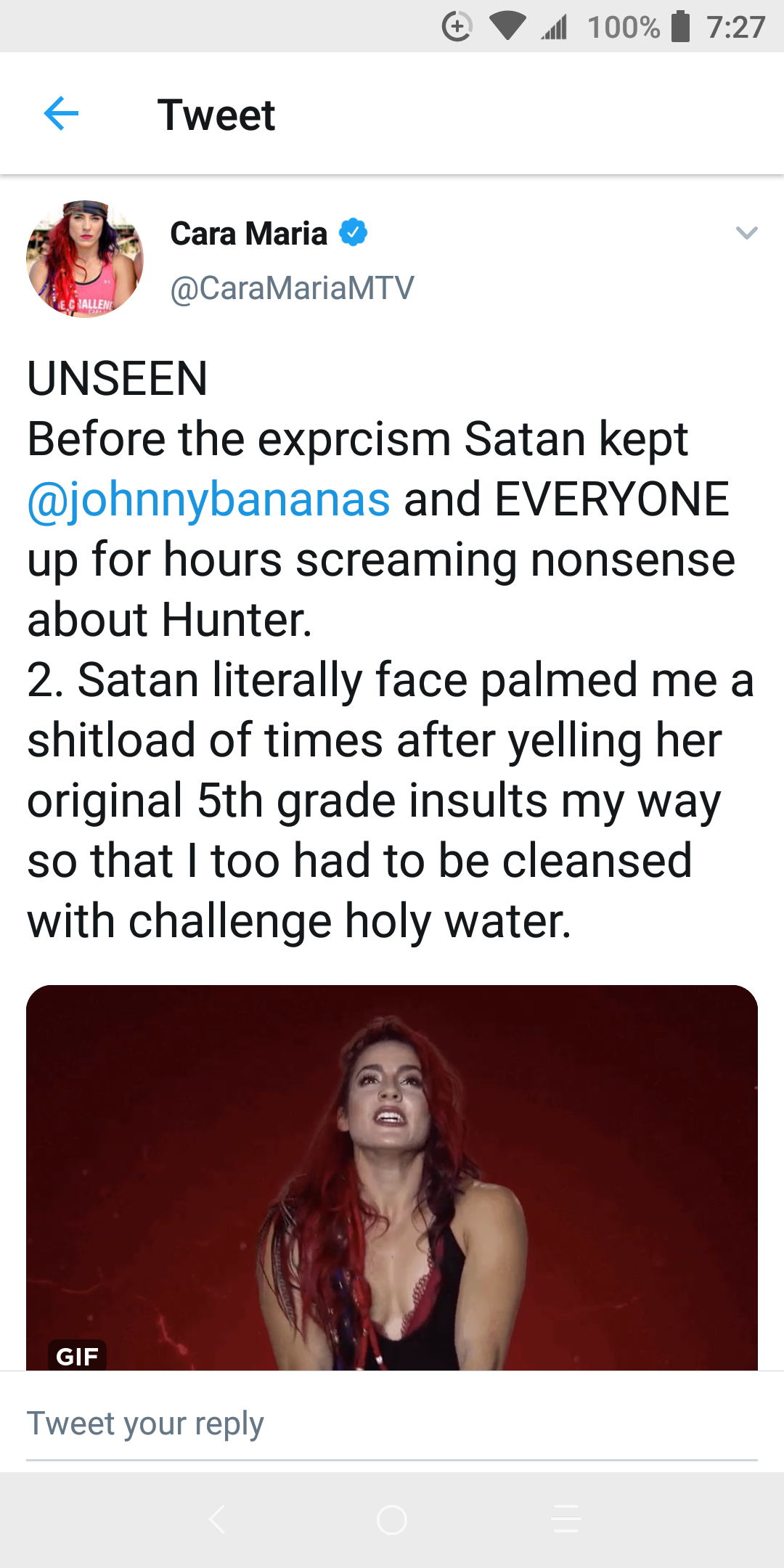Screen dimensions: 784x1568
Task: Tap the cellular signal icon
Action: tap(555, 28)
